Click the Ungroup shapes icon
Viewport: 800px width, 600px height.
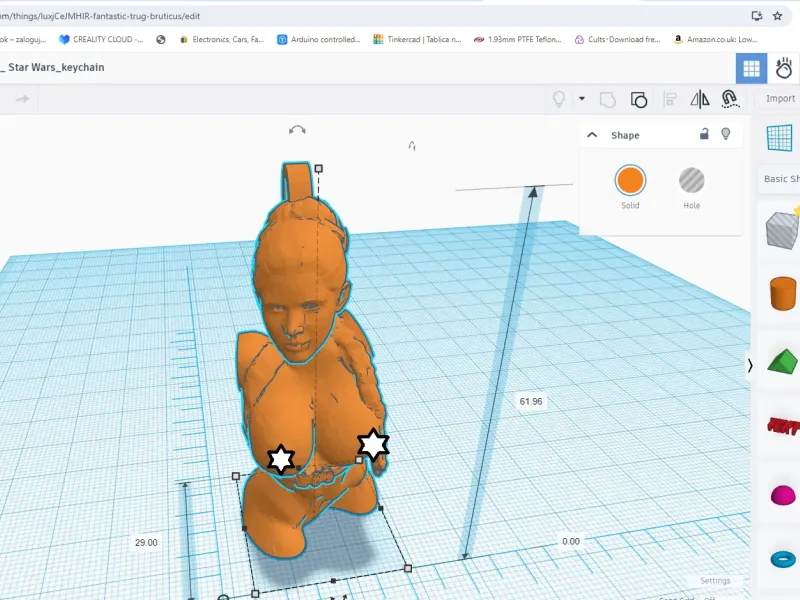pos(639,99)
